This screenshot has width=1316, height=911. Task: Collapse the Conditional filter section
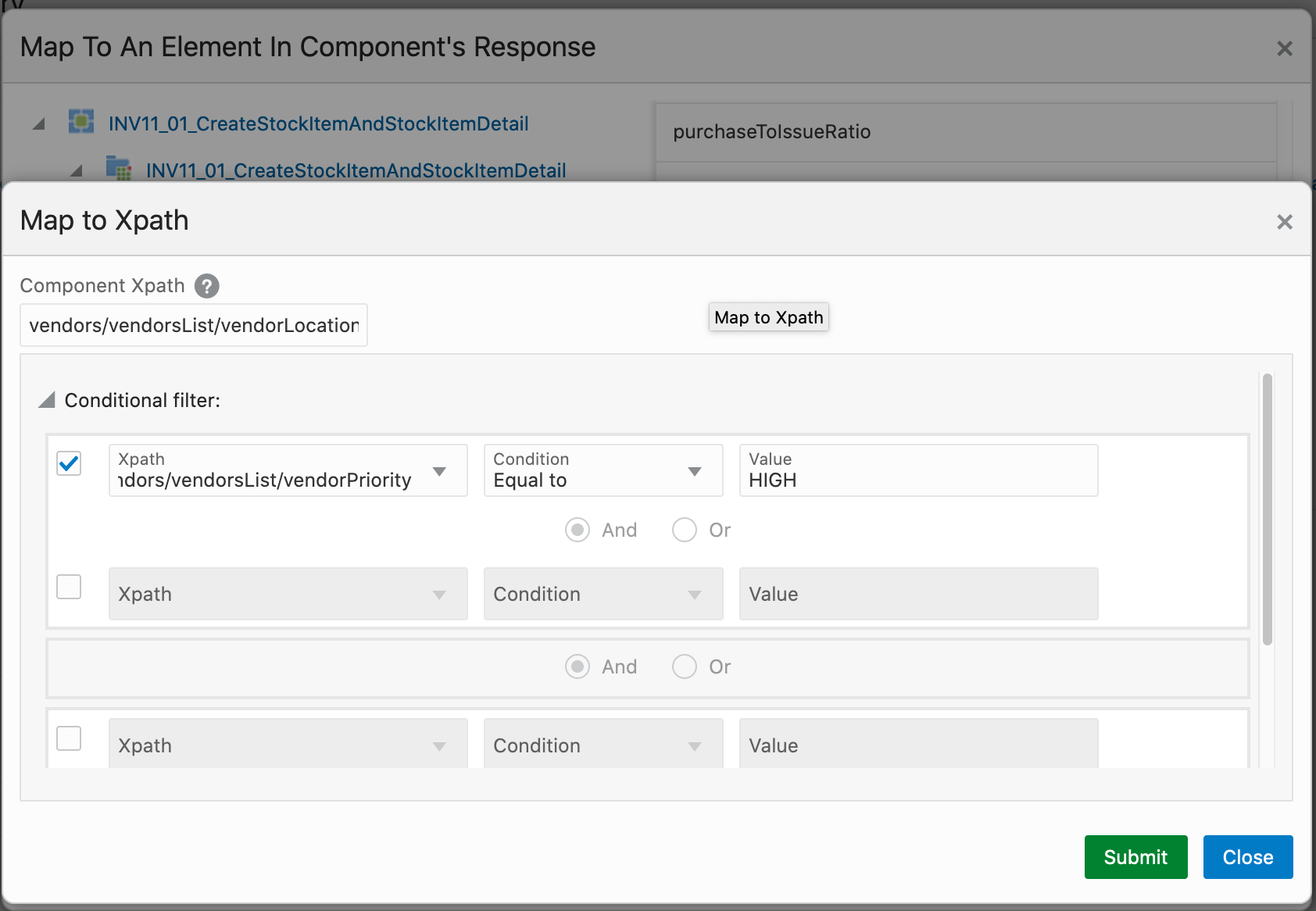47,400
